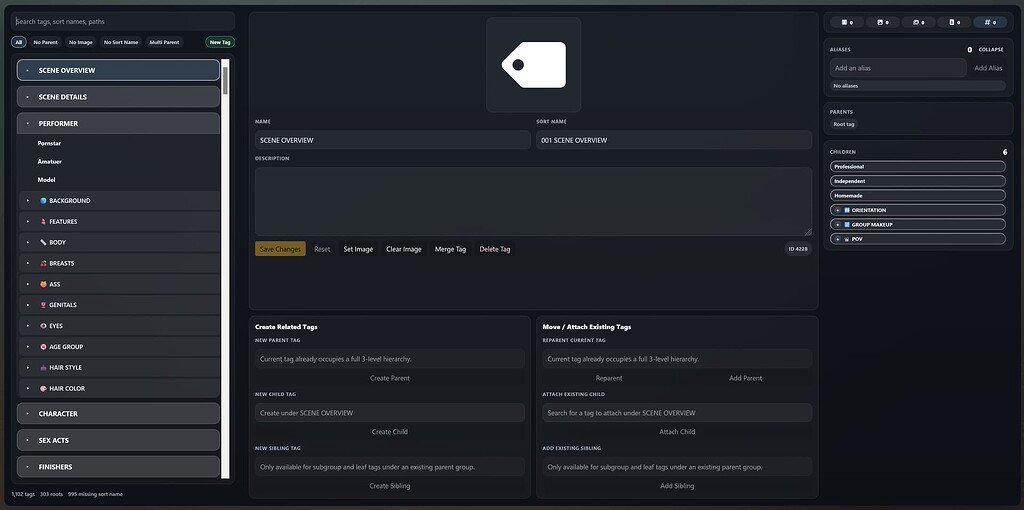Click Set Image
The height and width of the screenshot is (510, 1024).
pyautogui.click(x=359, y=249)
